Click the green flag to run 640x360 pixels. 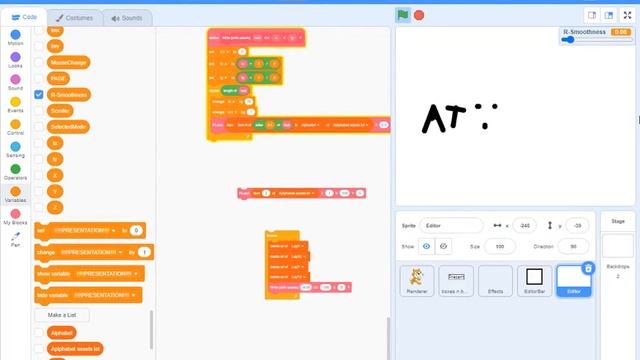pyautogui.click(x=402, y=16)
